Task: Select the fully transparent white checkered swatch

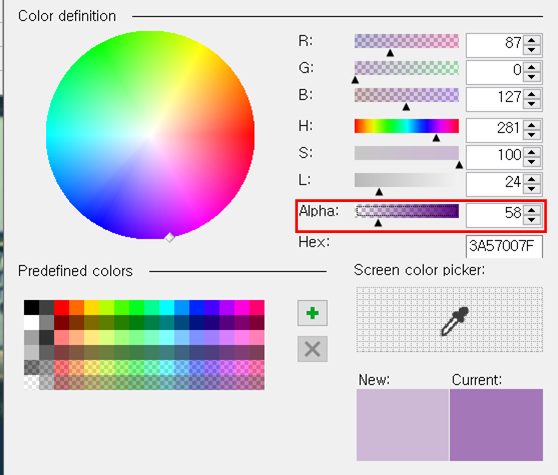Action: [31, 382]
